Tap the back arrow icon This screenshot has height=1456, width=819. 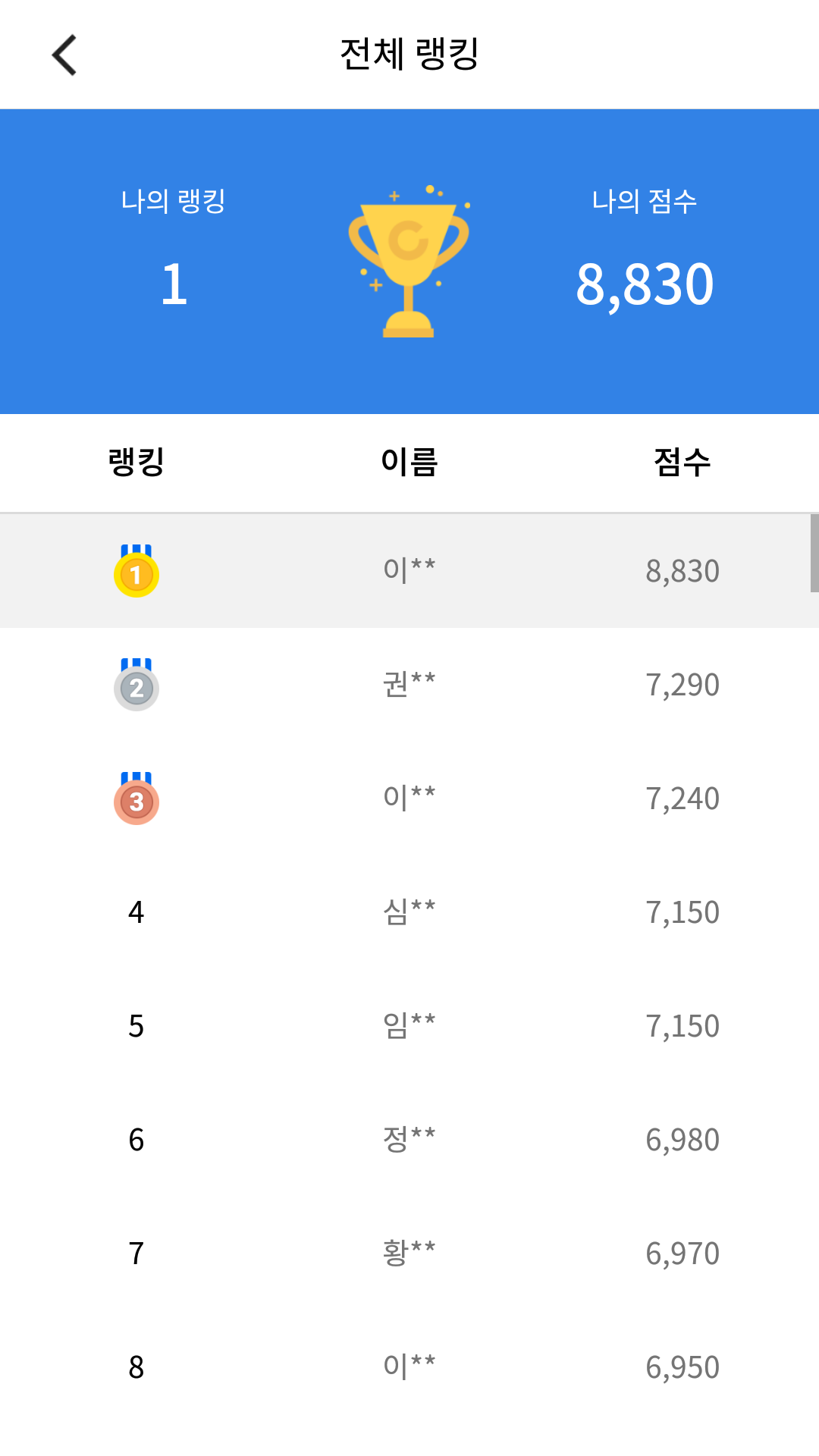click(x=65, y=55)
